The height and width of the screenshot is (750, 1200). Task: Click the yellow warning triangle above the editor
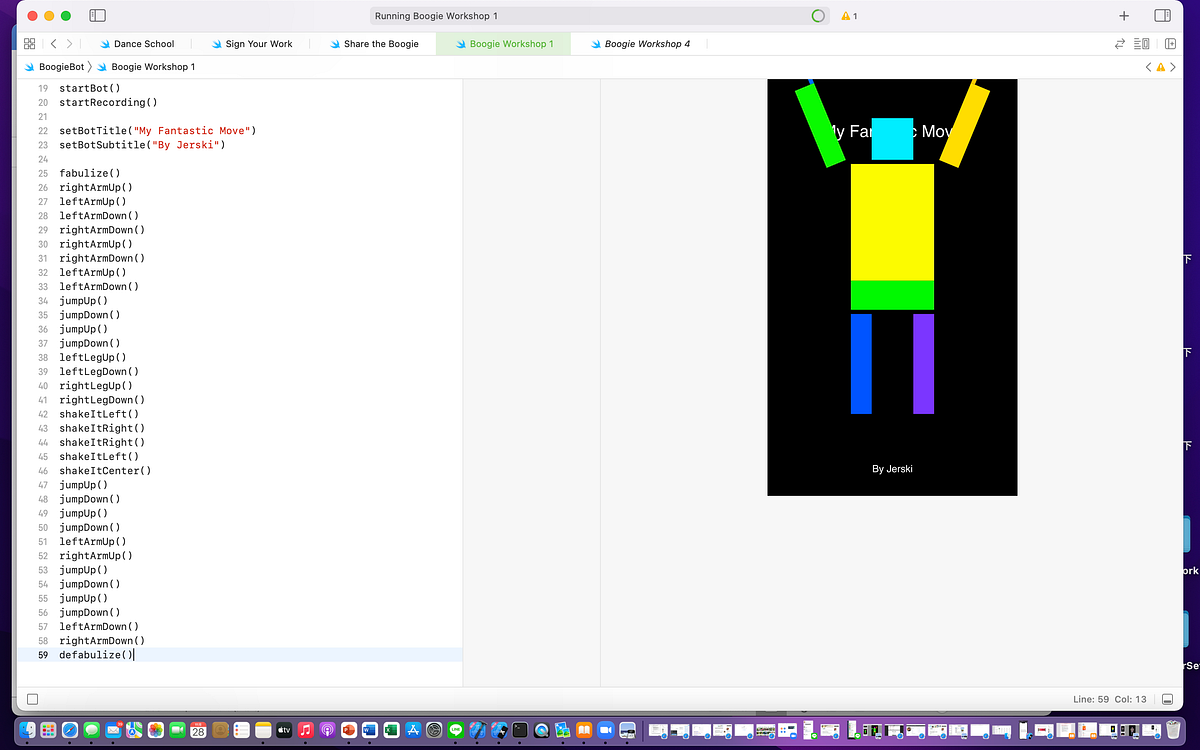[1160, 66]
